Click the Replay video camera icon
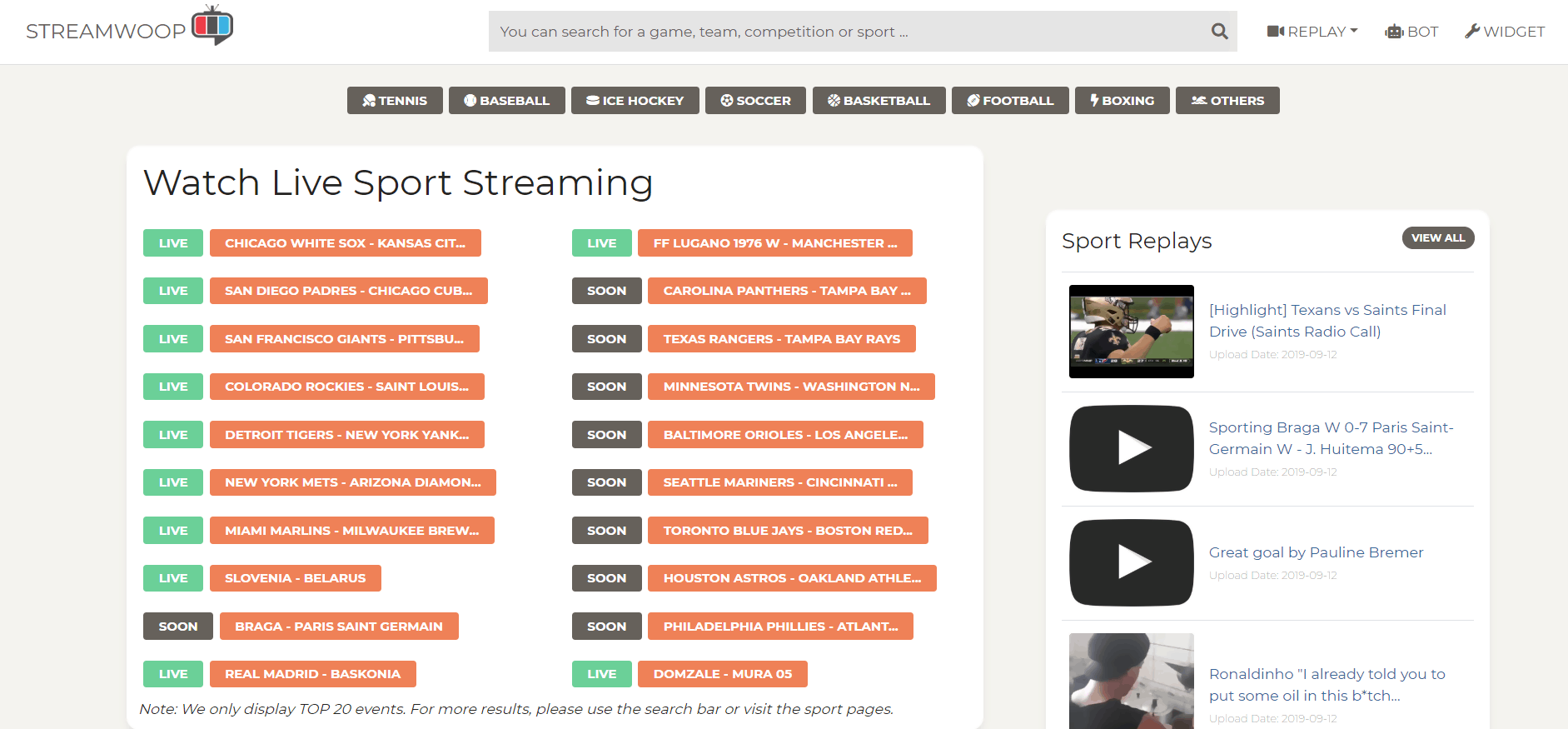 coord(1276,32)
